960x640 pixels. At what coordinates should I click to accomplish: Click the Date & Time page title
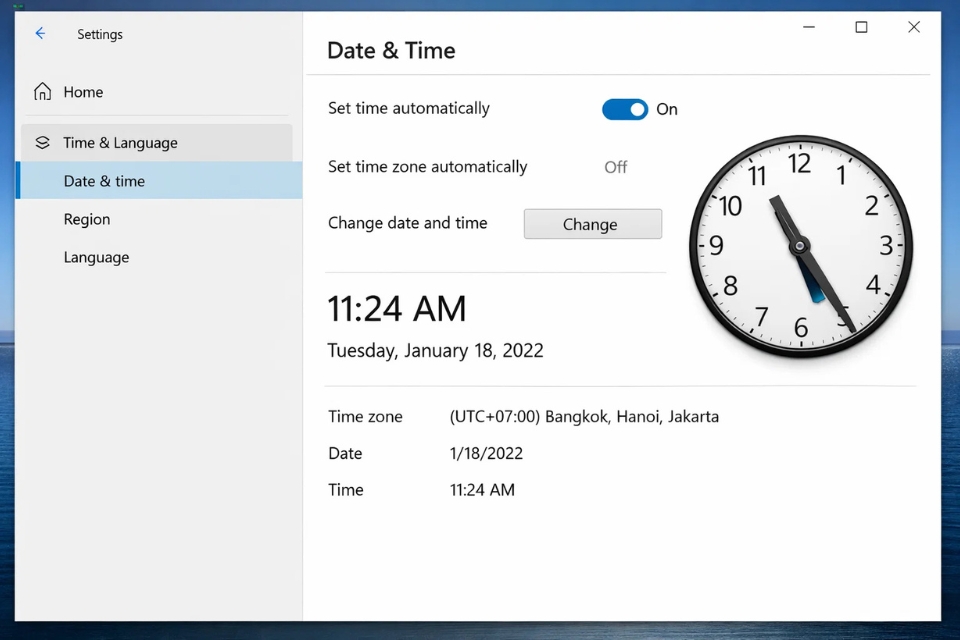pos(392,50)
